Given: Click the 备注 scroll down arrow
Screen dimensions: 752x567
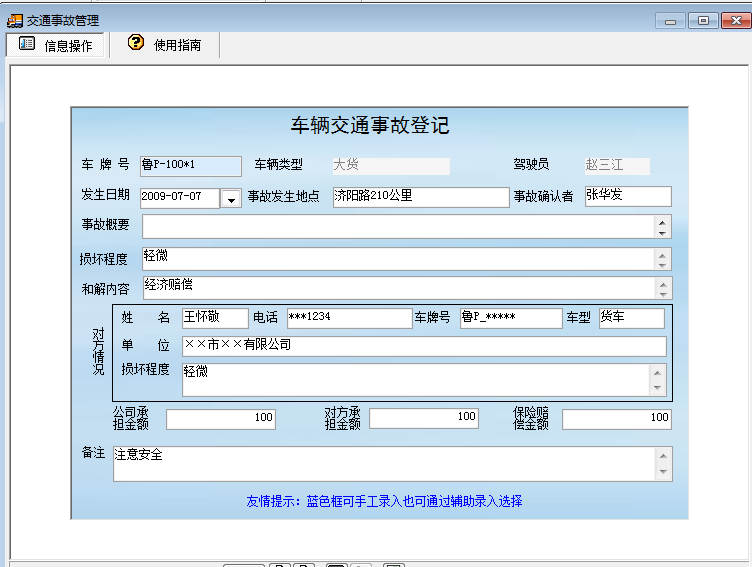Looking at the screenshot, I should tap(663, 472).
